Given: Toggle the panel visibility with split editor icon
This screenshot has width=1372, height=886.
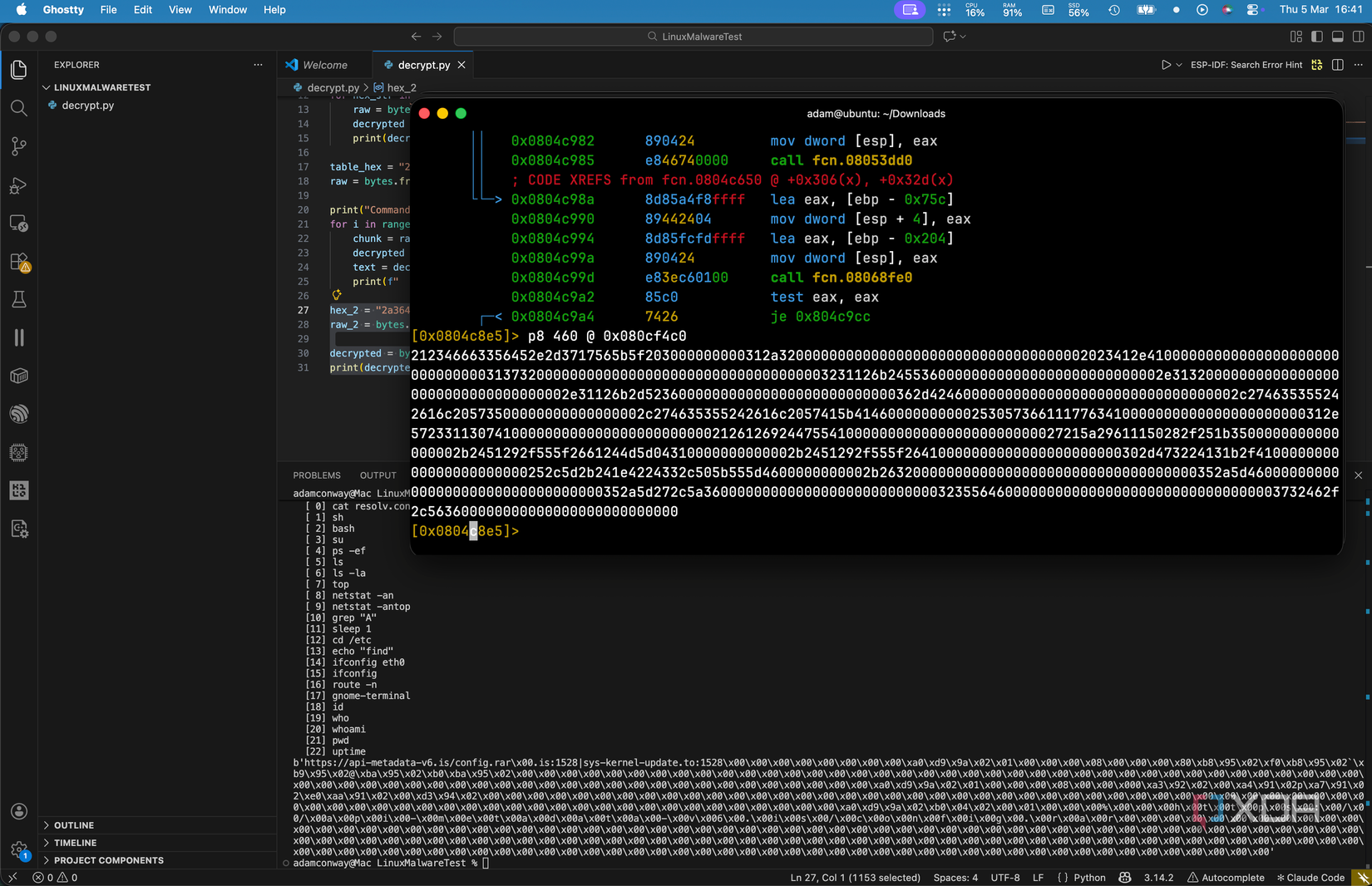Looking at the screenshot, I should [x=1336, y=64].
